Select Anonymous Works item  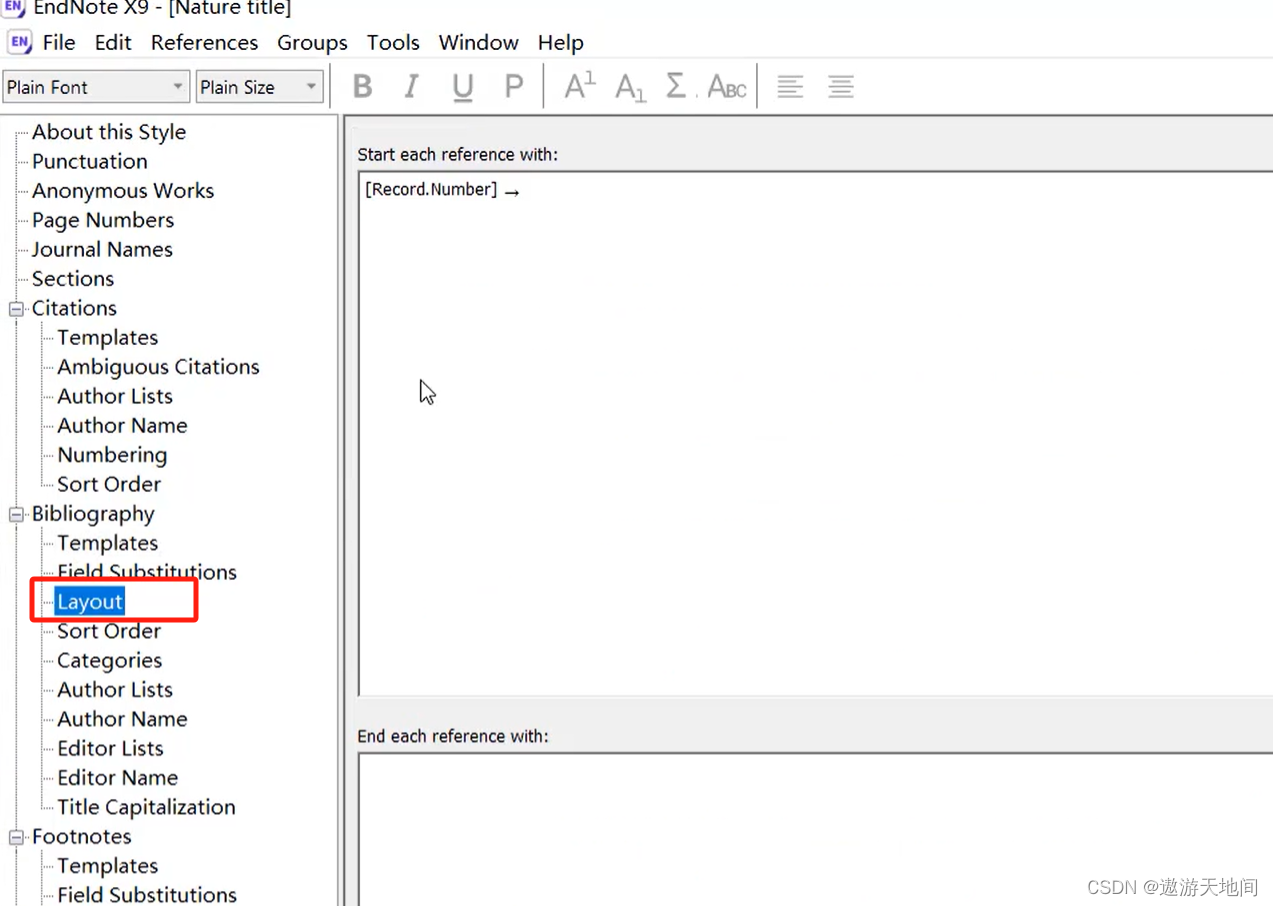click(123, 190)
